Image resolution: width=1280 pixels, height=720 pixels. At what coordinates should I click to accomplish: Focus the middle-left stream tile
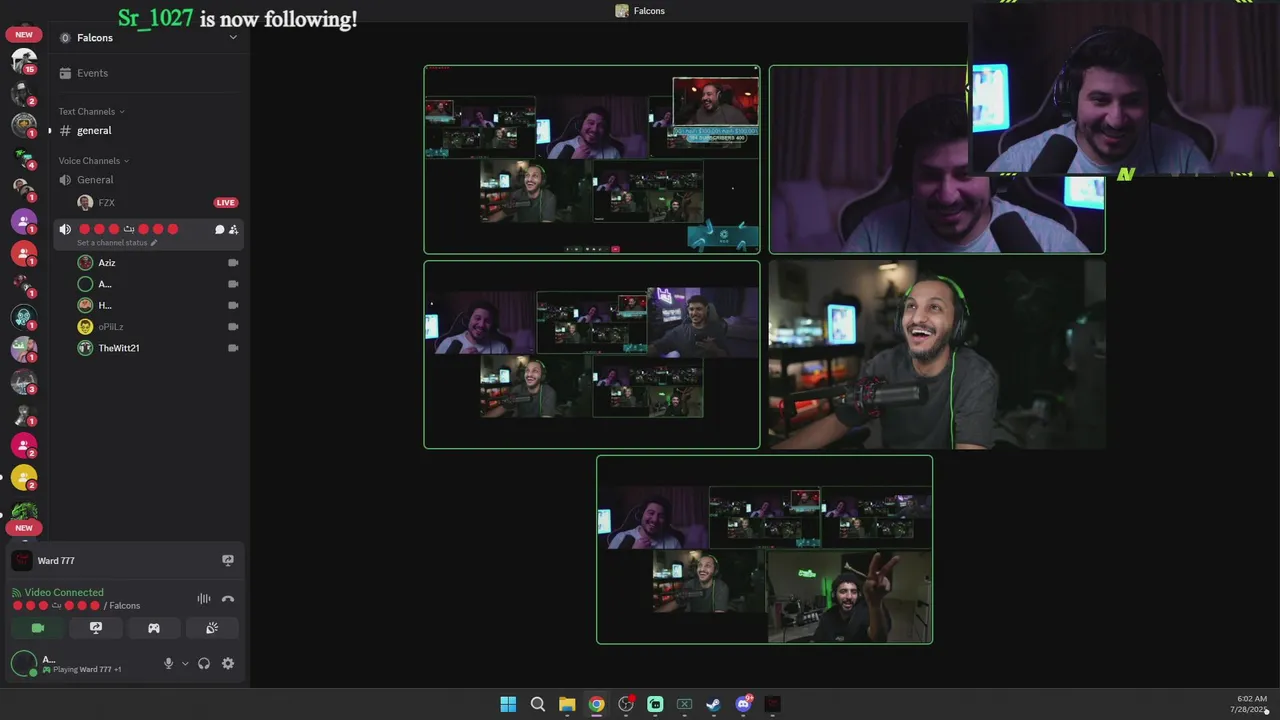coord(592,355)
